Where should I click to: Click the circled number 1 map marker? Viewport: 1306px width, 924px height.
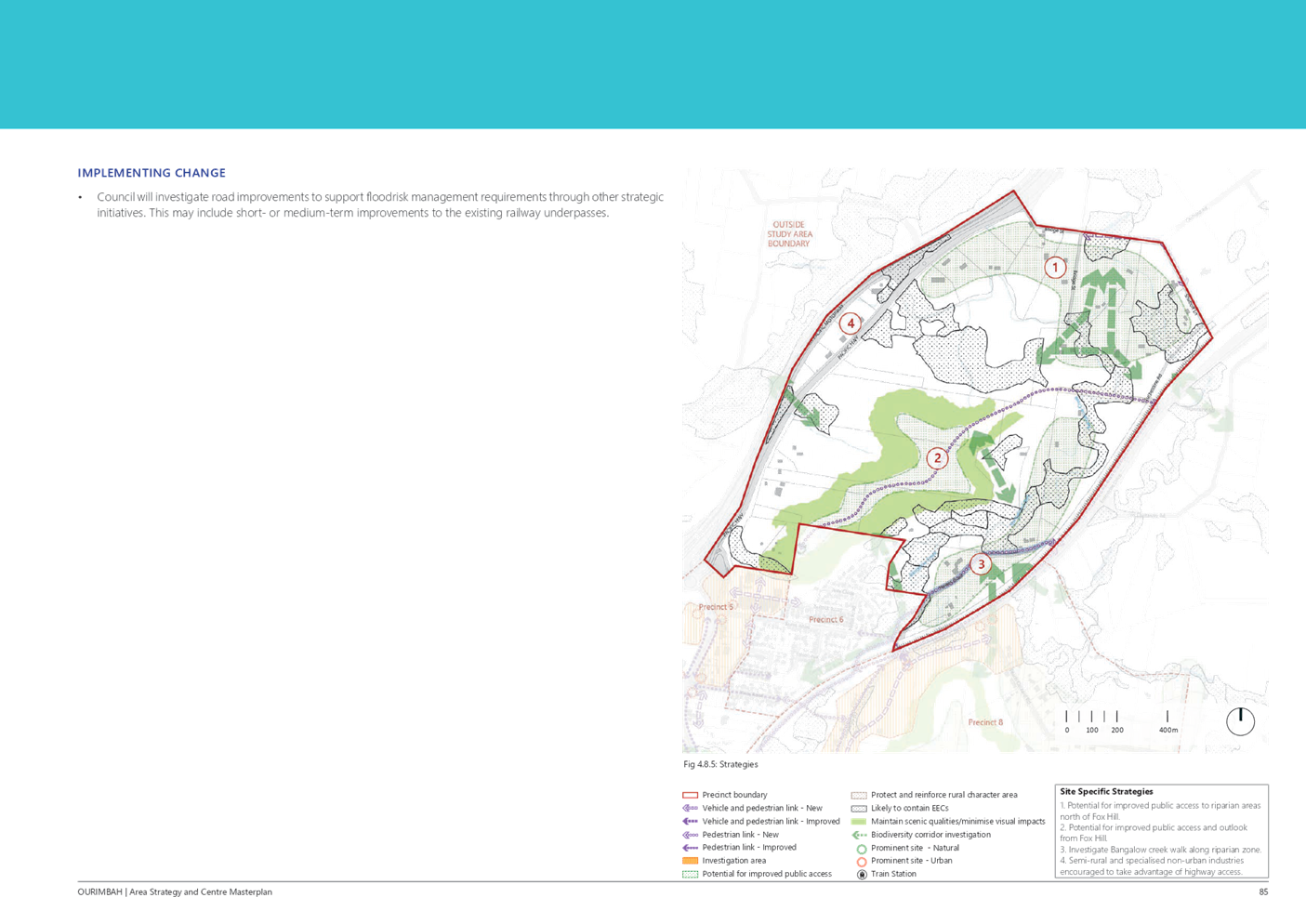coord(1054,268)
